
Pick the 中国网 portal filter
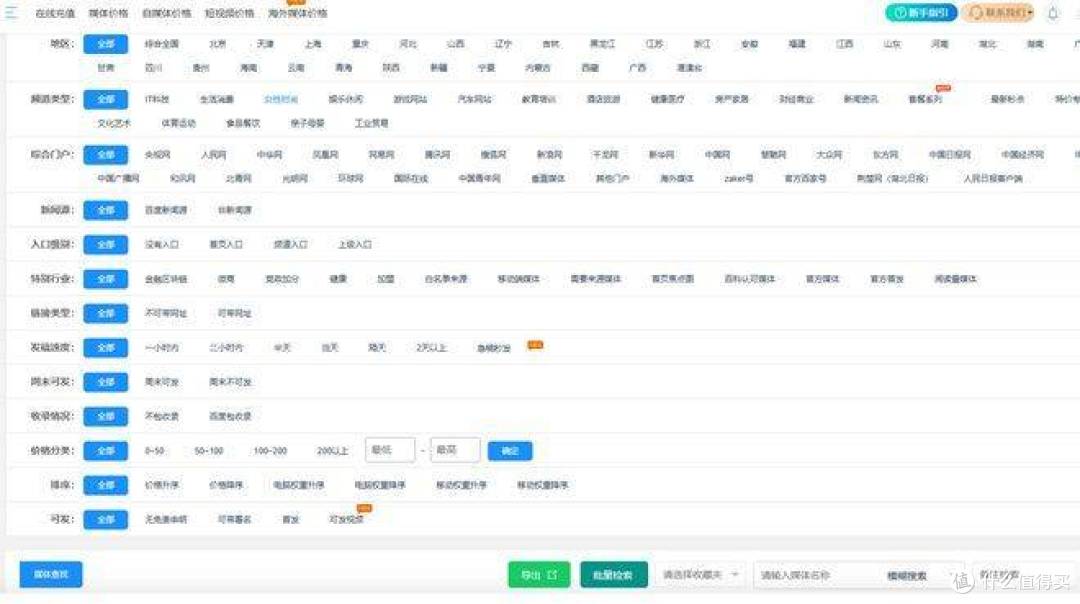717,155
